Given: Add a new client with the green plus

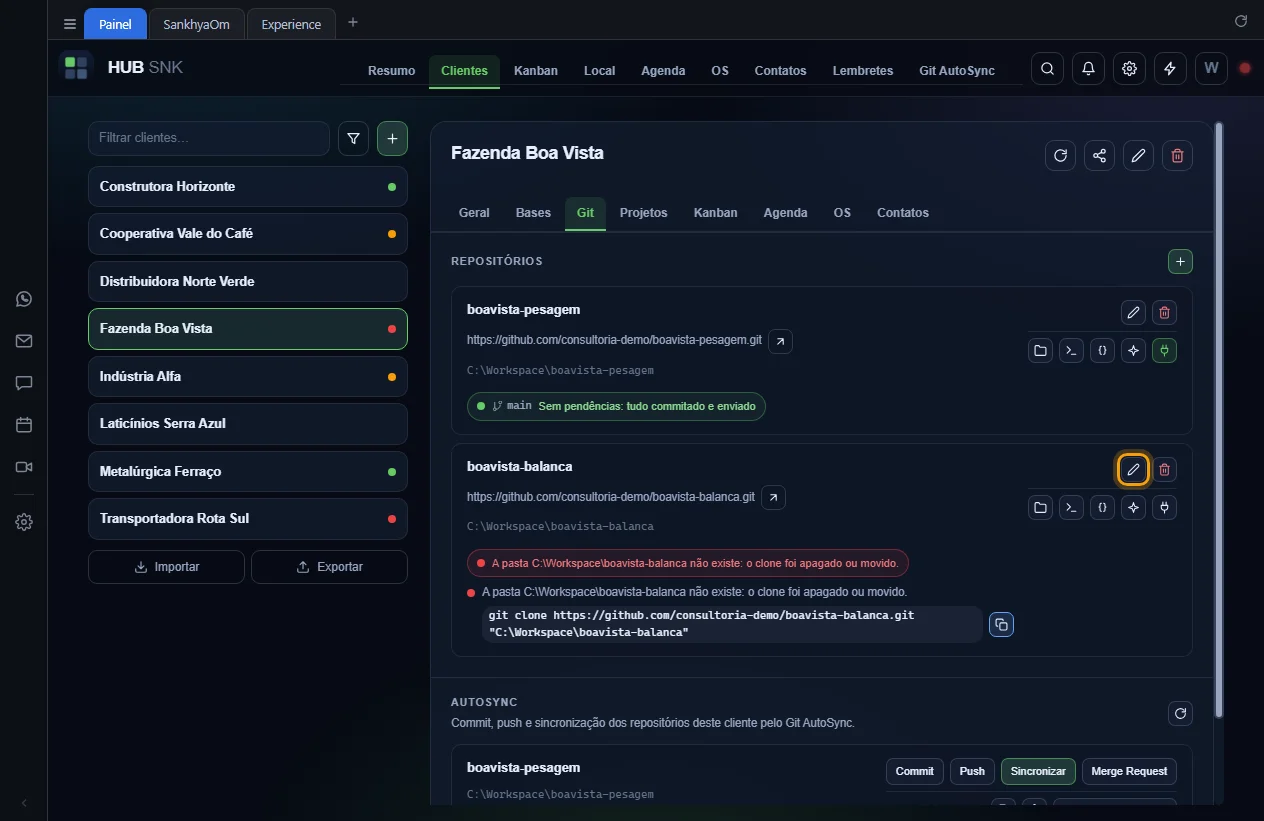Looking at the screenshot, I should point(392,138).
